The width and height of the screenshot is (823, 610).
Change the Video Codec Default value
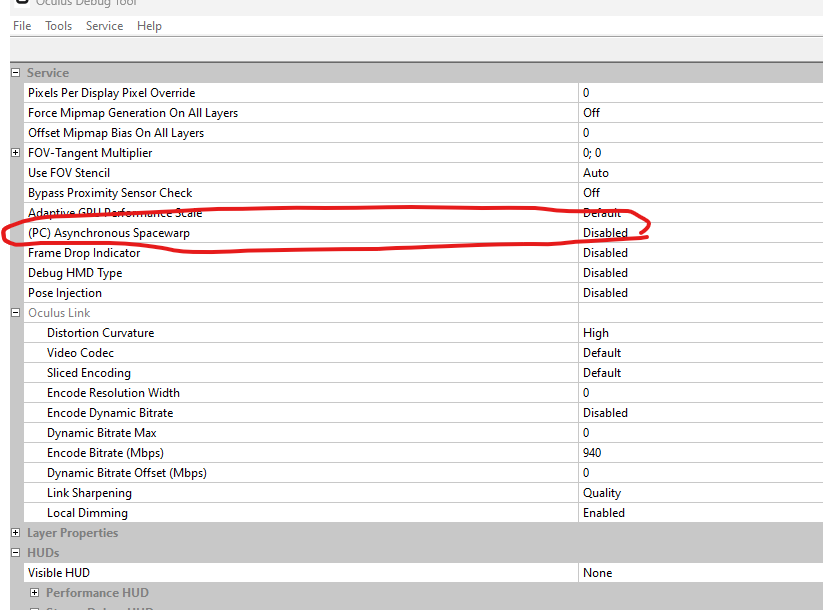(x=701, y=353)
